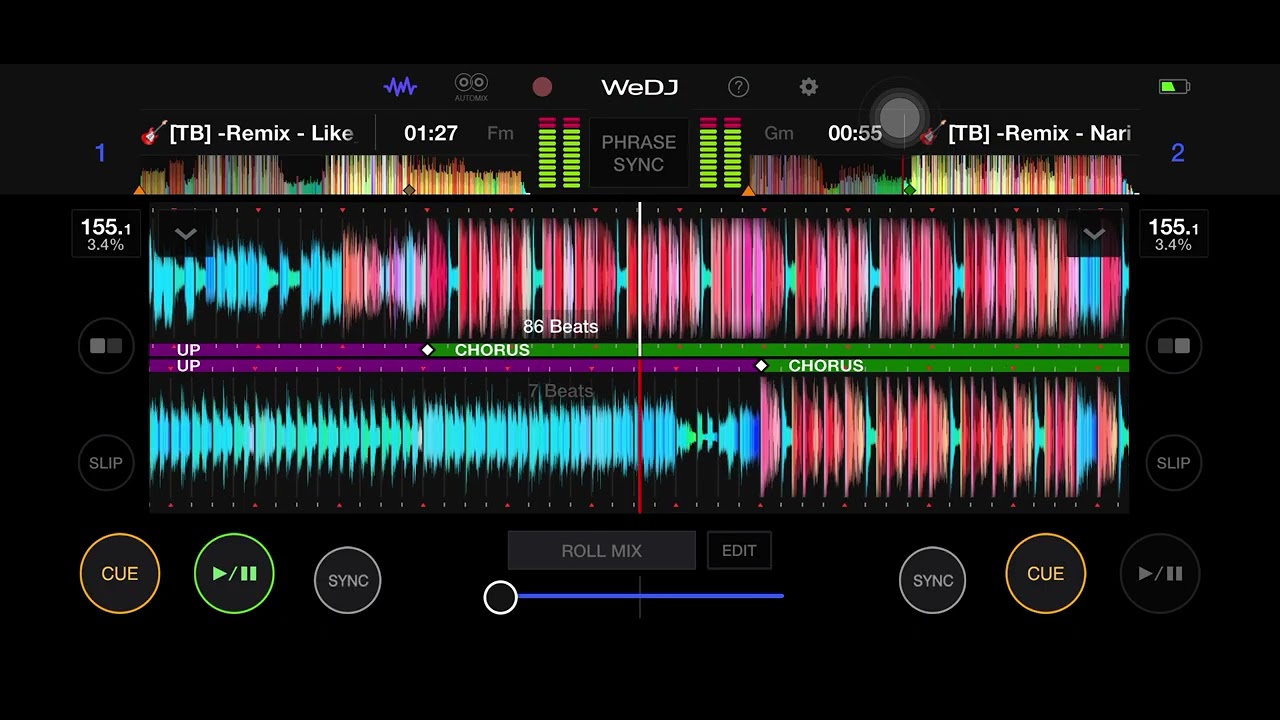Click the guitar icon on deck 1 track
1280x720 pixels.
point(154,133)
